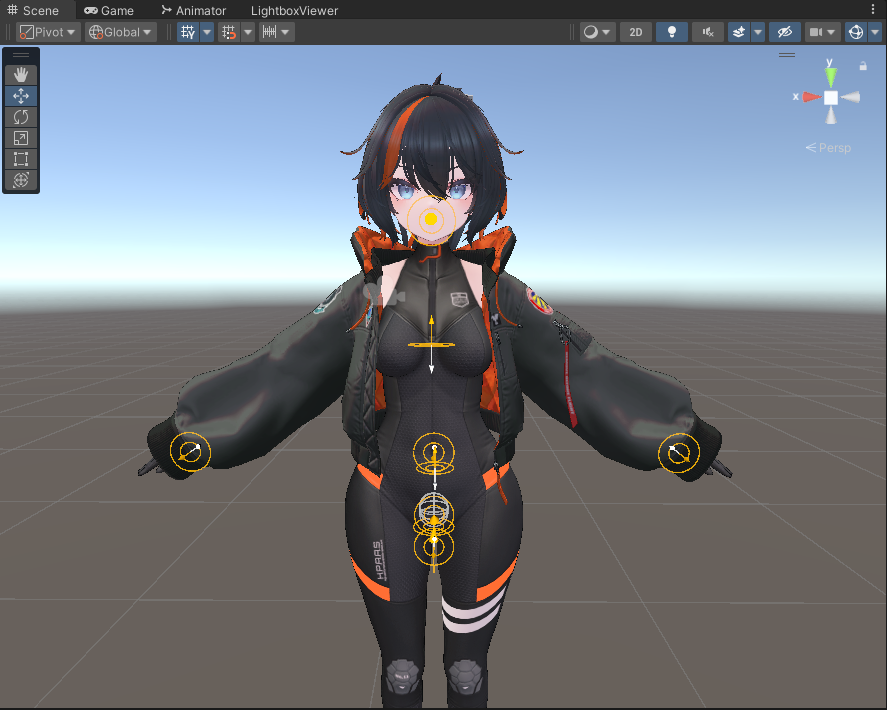This screenshot has height=710, width=887.
Task: Toggle the orientation gizmo rotation lock
Action: 863,66
